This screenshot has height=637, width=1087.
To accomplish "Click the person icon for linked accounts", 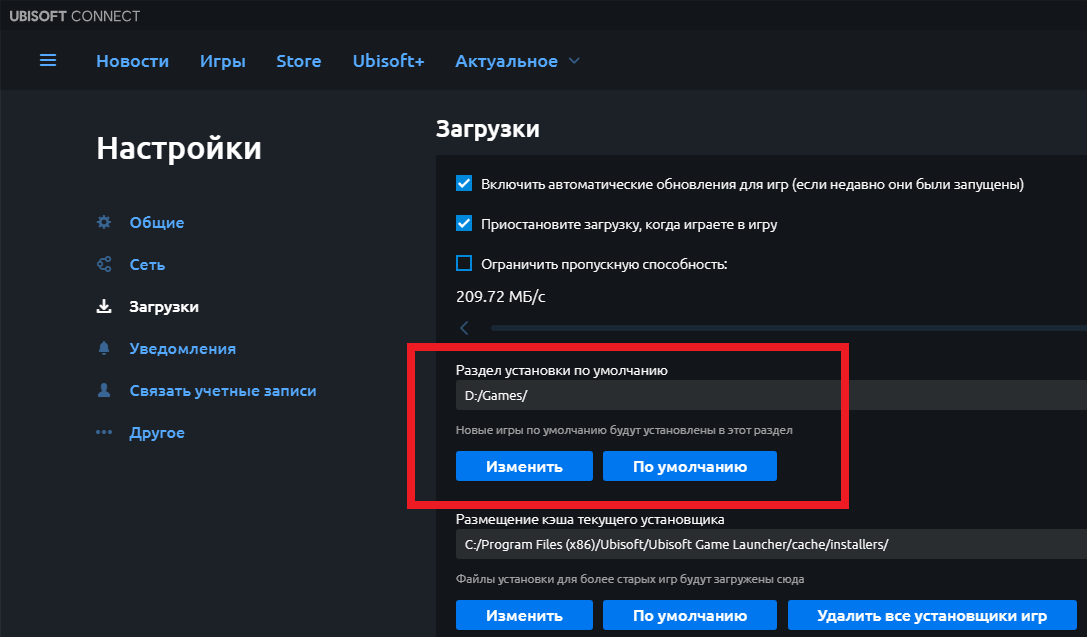I will (104, 390).
